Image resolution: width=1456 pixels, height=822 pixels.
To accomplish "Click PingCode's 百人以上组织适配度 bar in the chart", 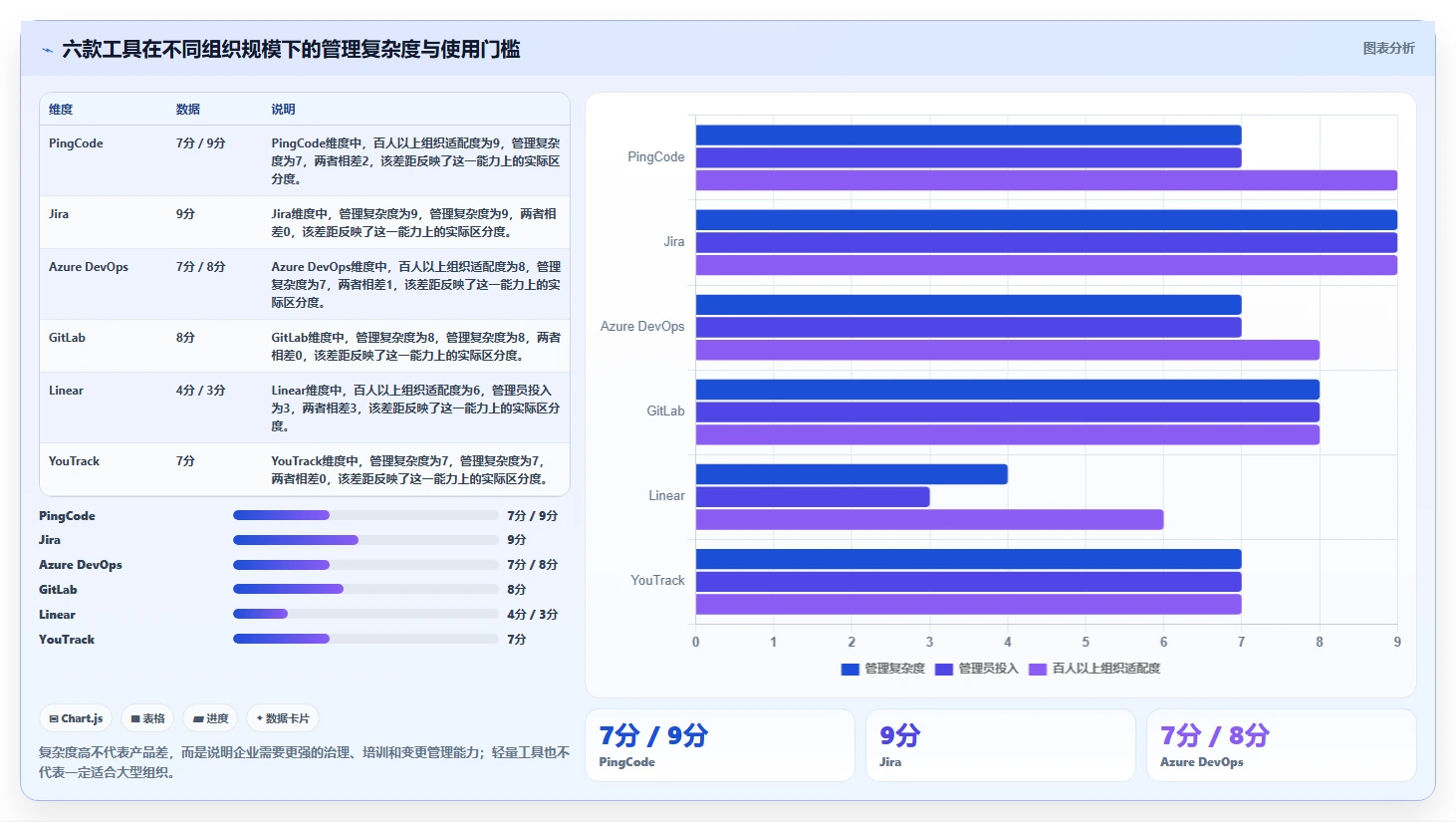I will (1047, 180).
